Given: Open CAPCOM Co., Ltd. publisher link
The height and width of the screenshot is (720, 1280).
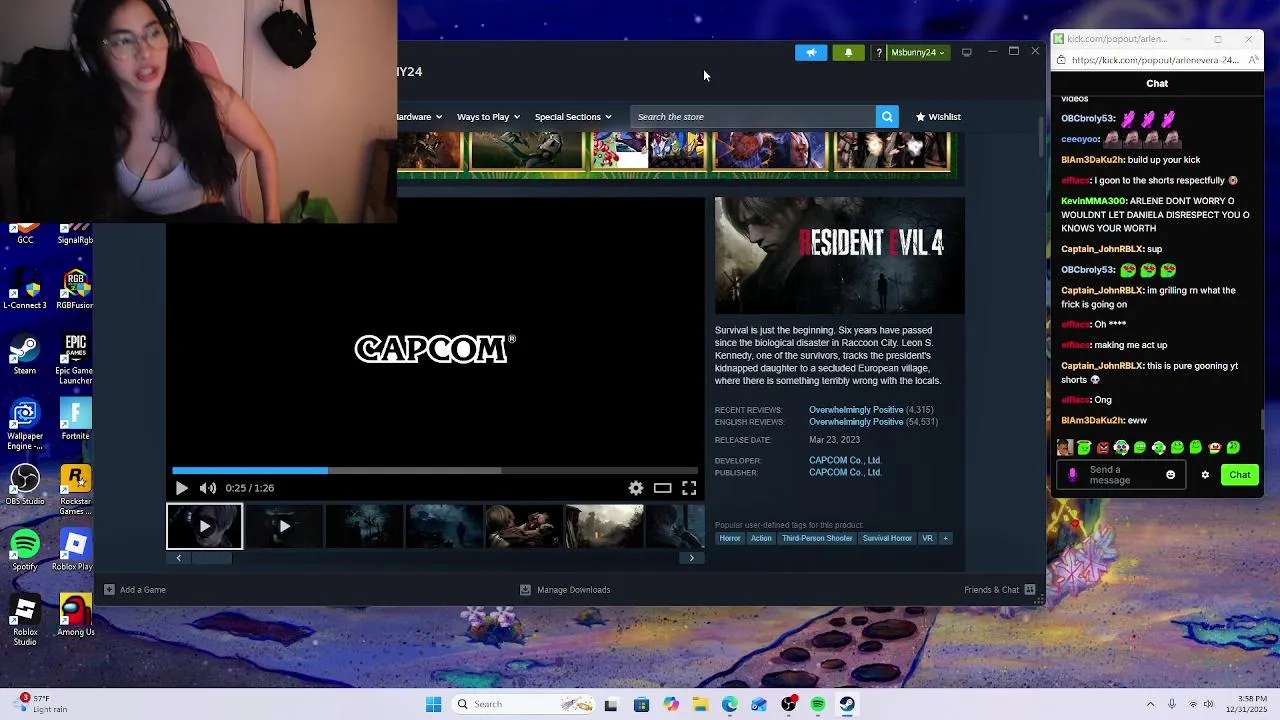Looking at the screenshot, I should pyautogui.click(x=844, y=472).
